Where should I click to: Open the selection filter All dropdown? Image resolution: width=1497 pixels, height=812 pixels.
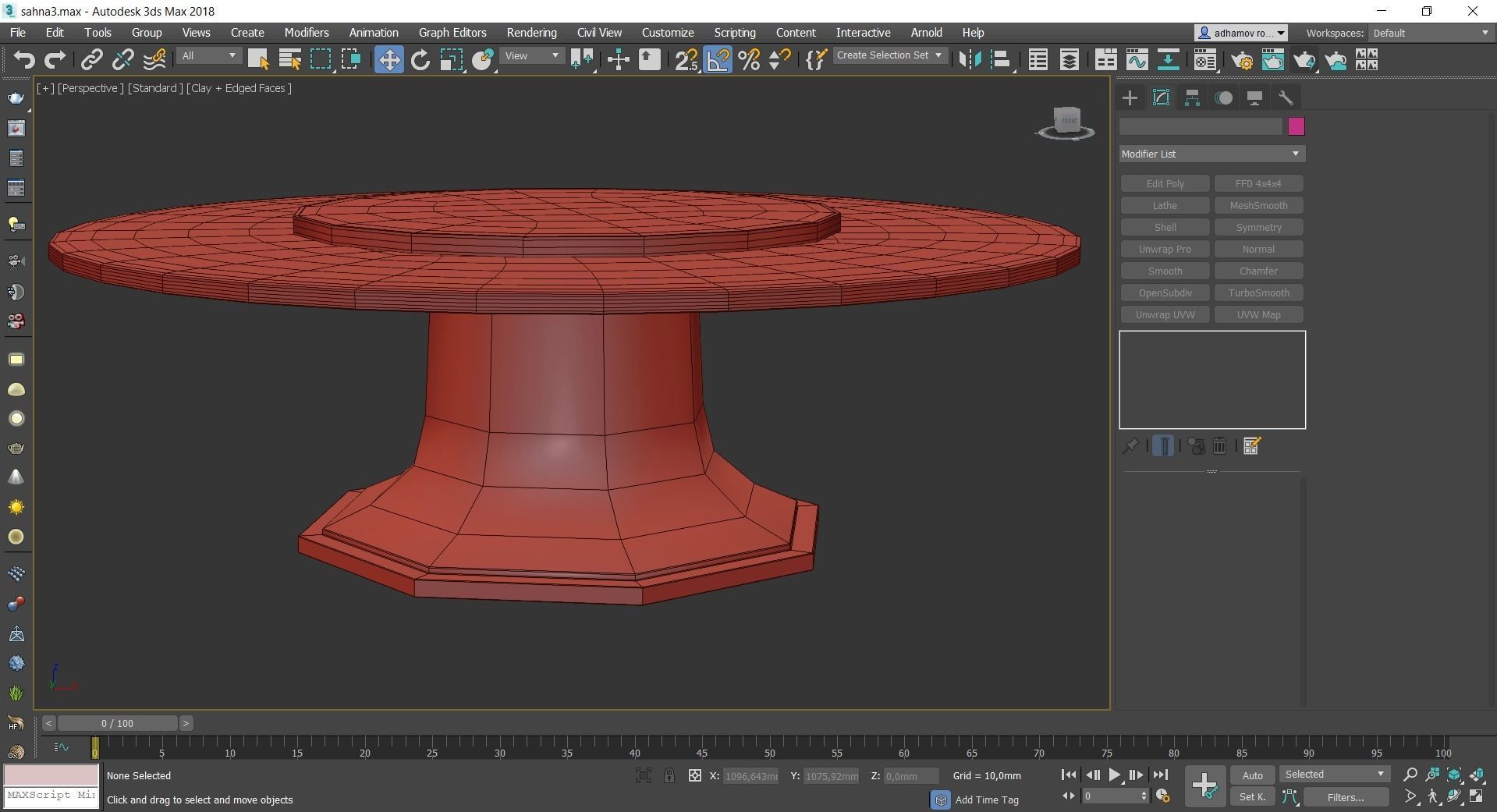(208, 56)
